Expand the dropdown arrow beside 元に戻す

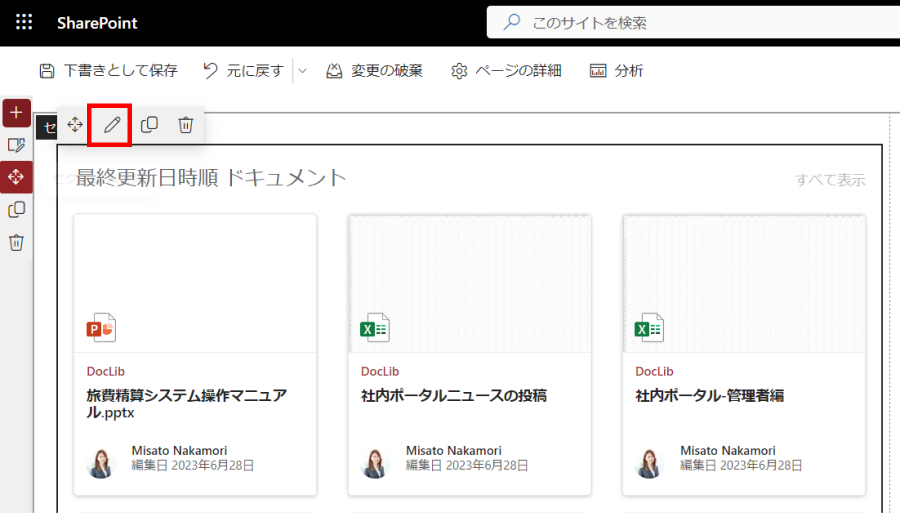[302, 71]
